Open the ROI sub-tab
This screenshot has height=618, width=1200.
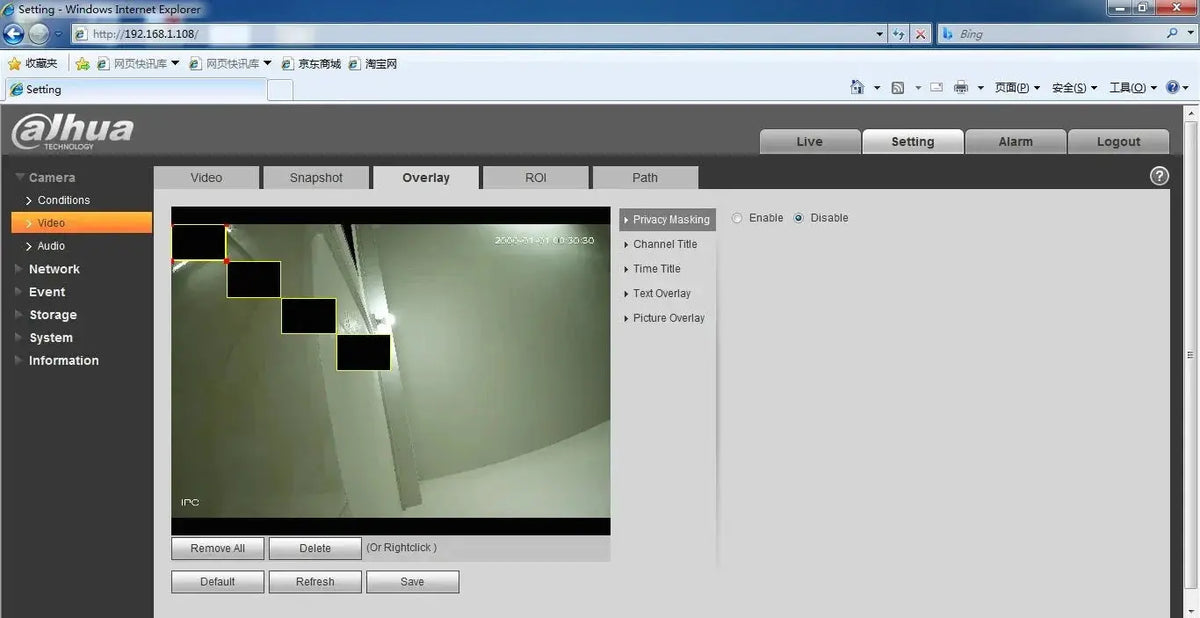[536, 178]
